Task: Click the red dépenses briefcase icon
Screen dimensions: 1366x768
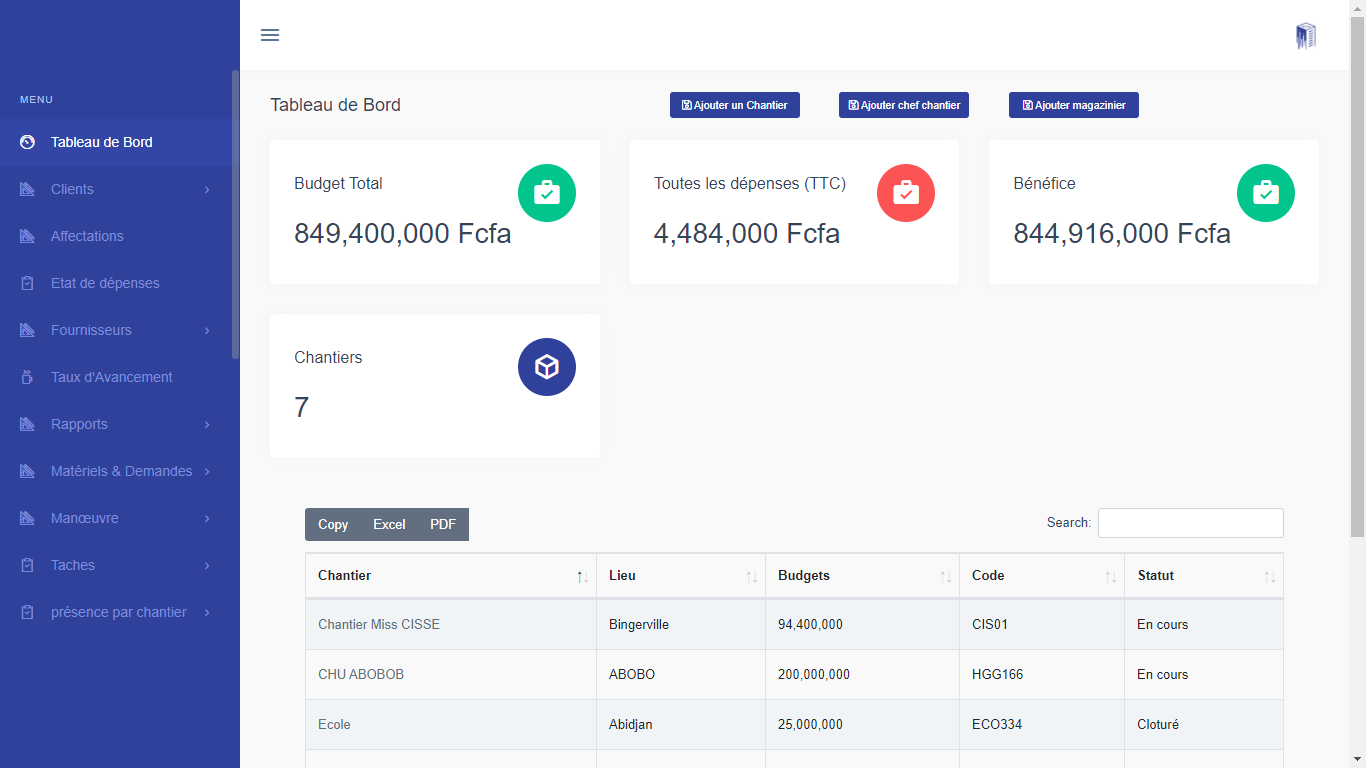Action: pos(906,193)
